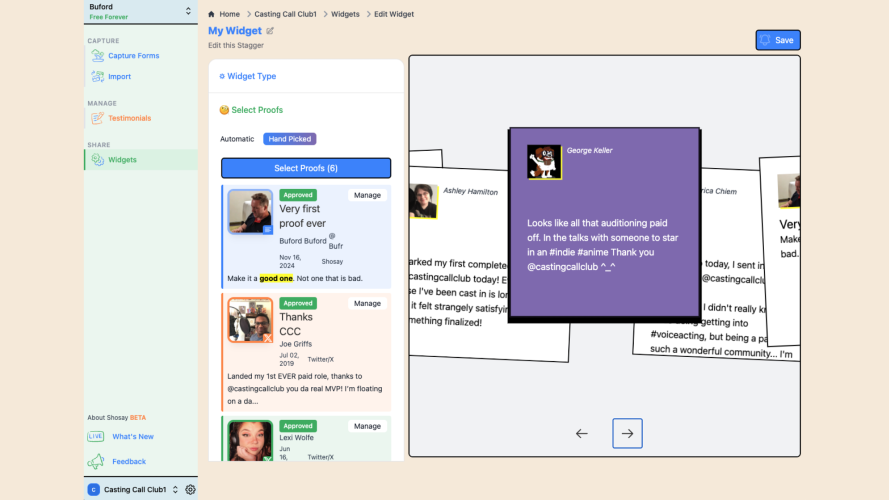The image size is (889, 500).
Task: Expand the Widget Type section
Action: click(306, 76)
